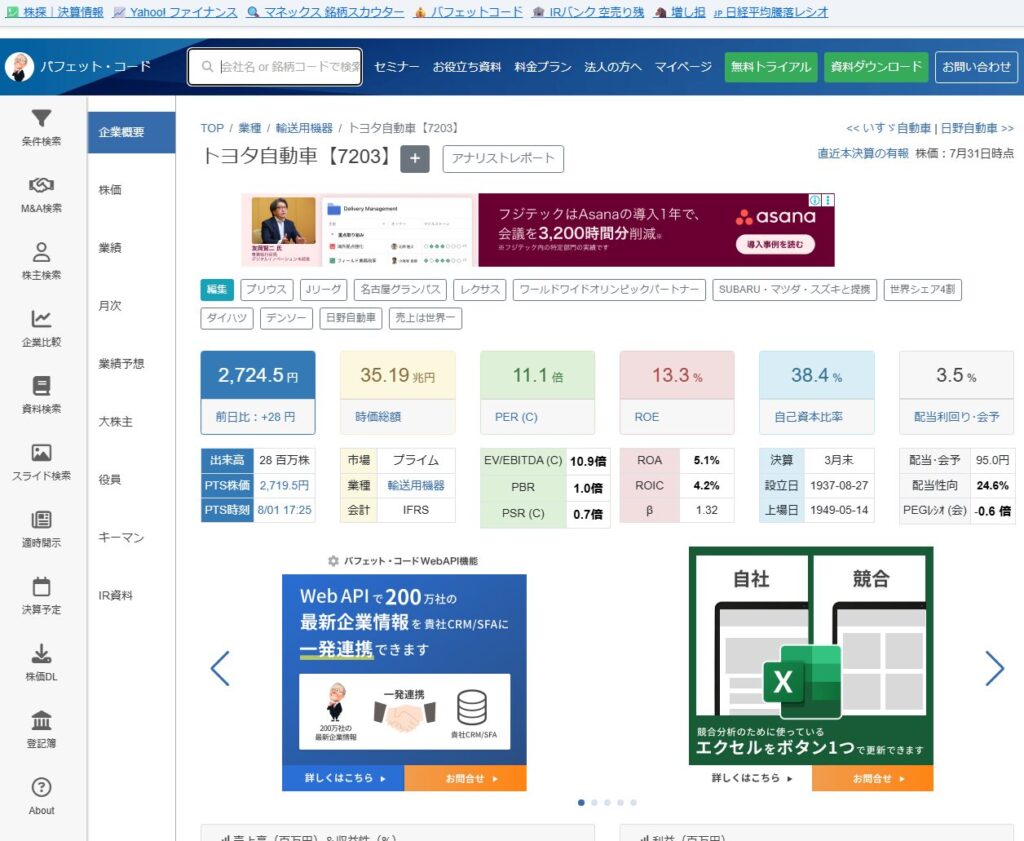Open 株価DL download icon
1024x841 pixels.
[41, 653]
